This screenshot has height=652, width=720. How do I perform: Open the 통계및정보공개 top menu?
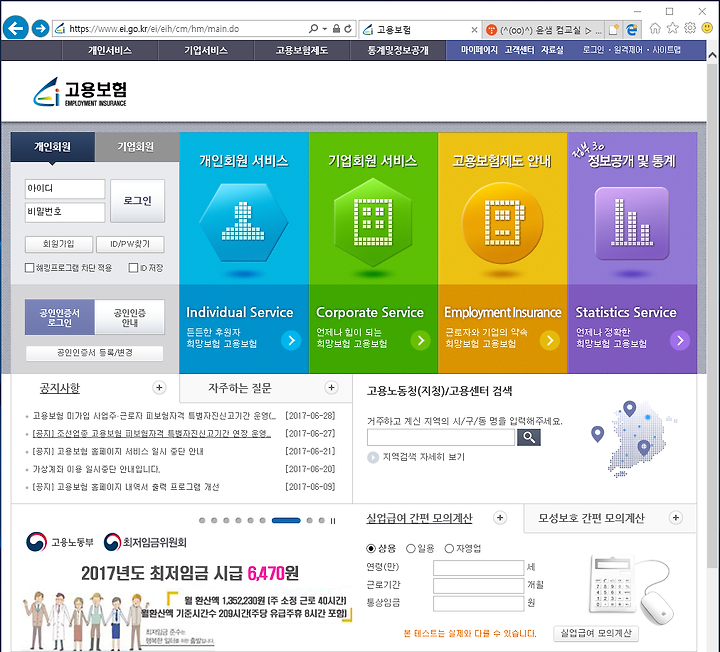(398, 51)
